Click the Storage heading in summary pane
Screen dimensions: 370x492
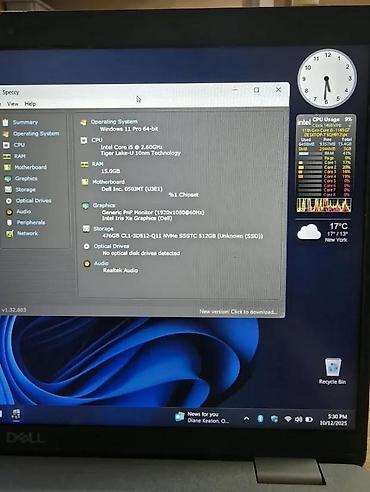point(103,229)
